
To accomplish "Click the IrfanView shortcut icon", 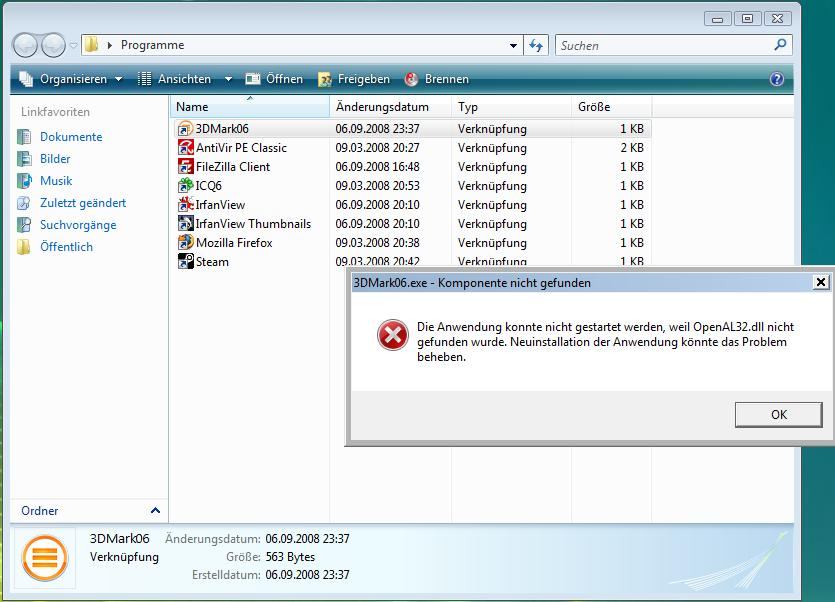I will [x=185, y=205].
